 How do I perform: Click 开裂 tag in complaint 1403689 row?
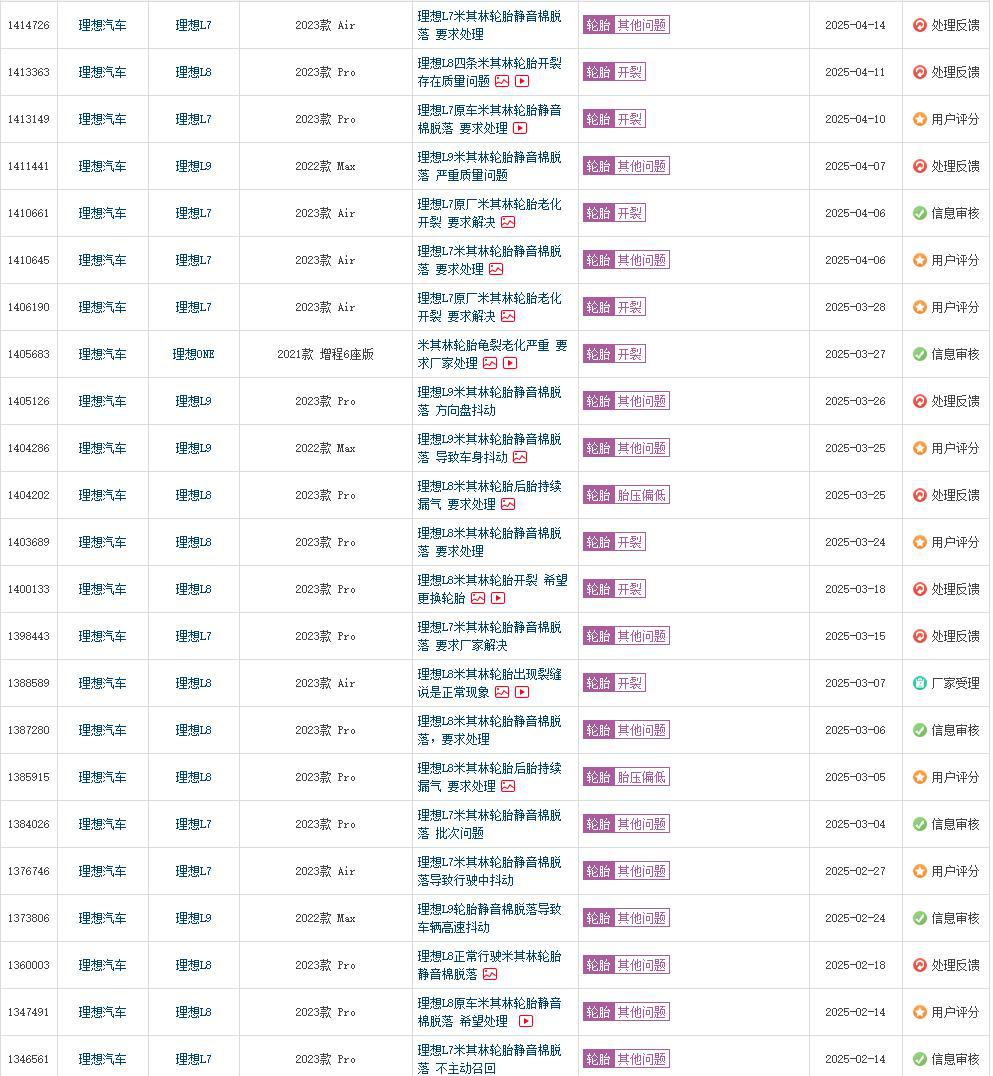(x=629, y=542)
